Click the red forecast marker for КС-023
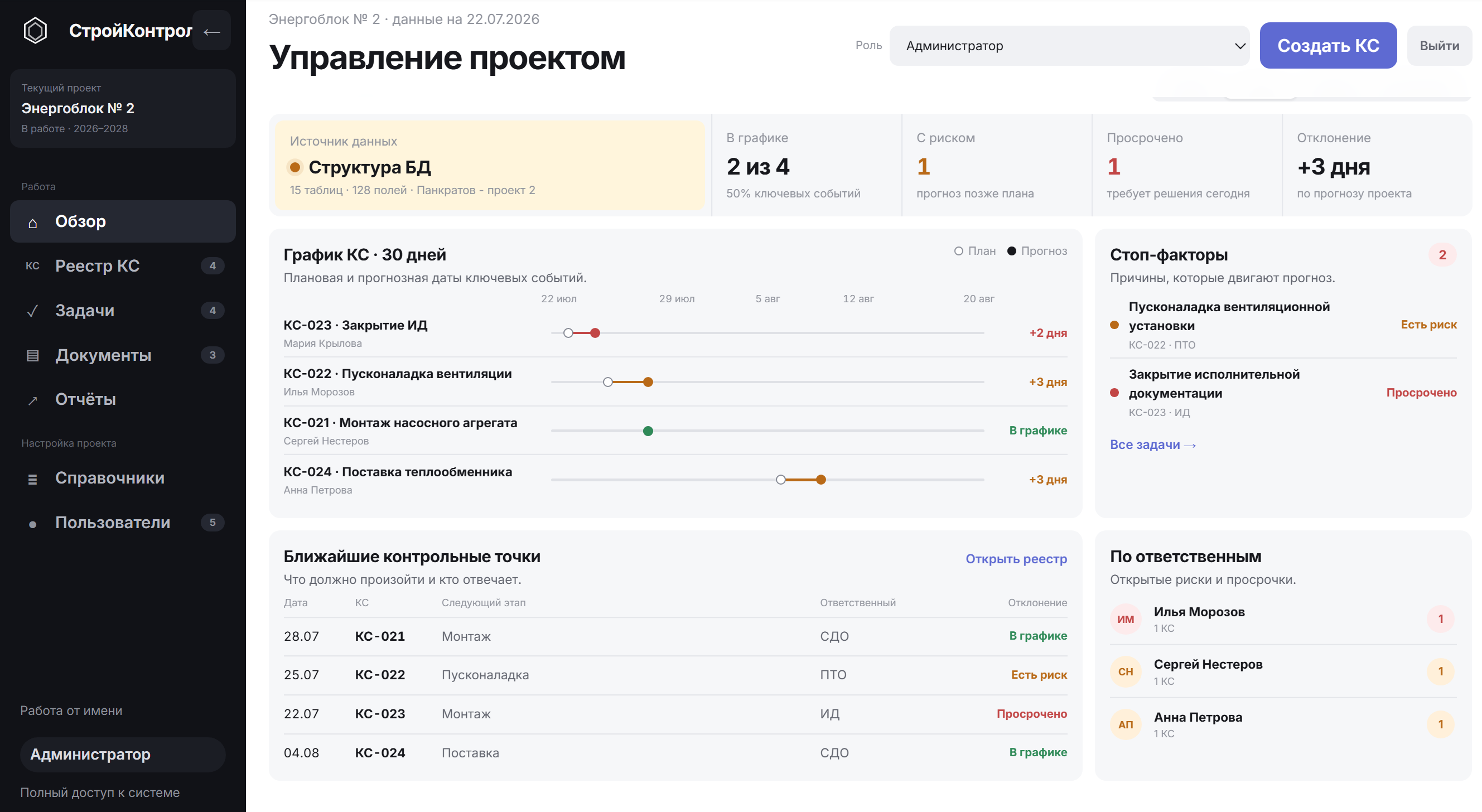 click(595, 333)
